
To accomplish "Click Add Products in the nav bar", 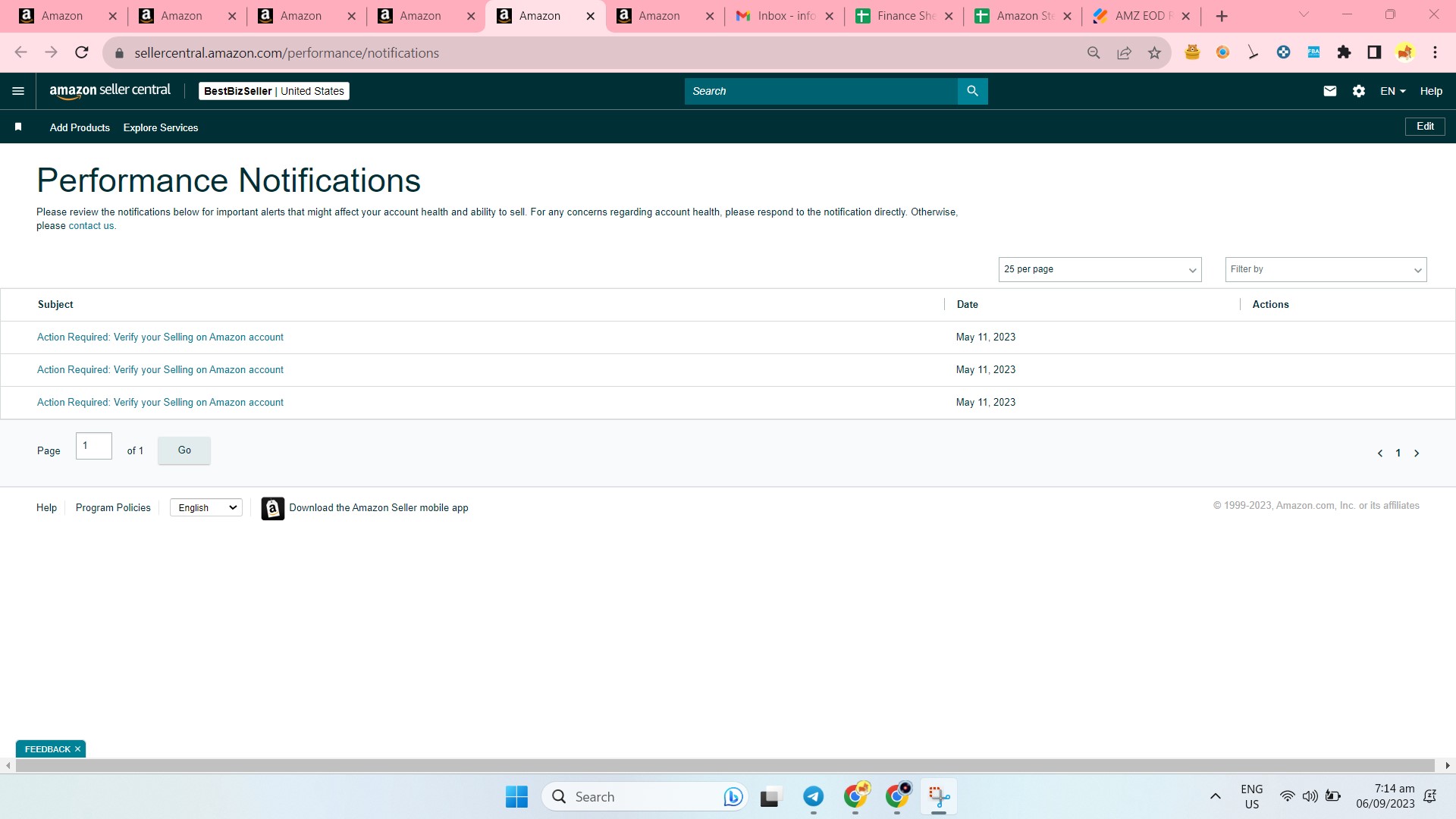I will (80, 127).
